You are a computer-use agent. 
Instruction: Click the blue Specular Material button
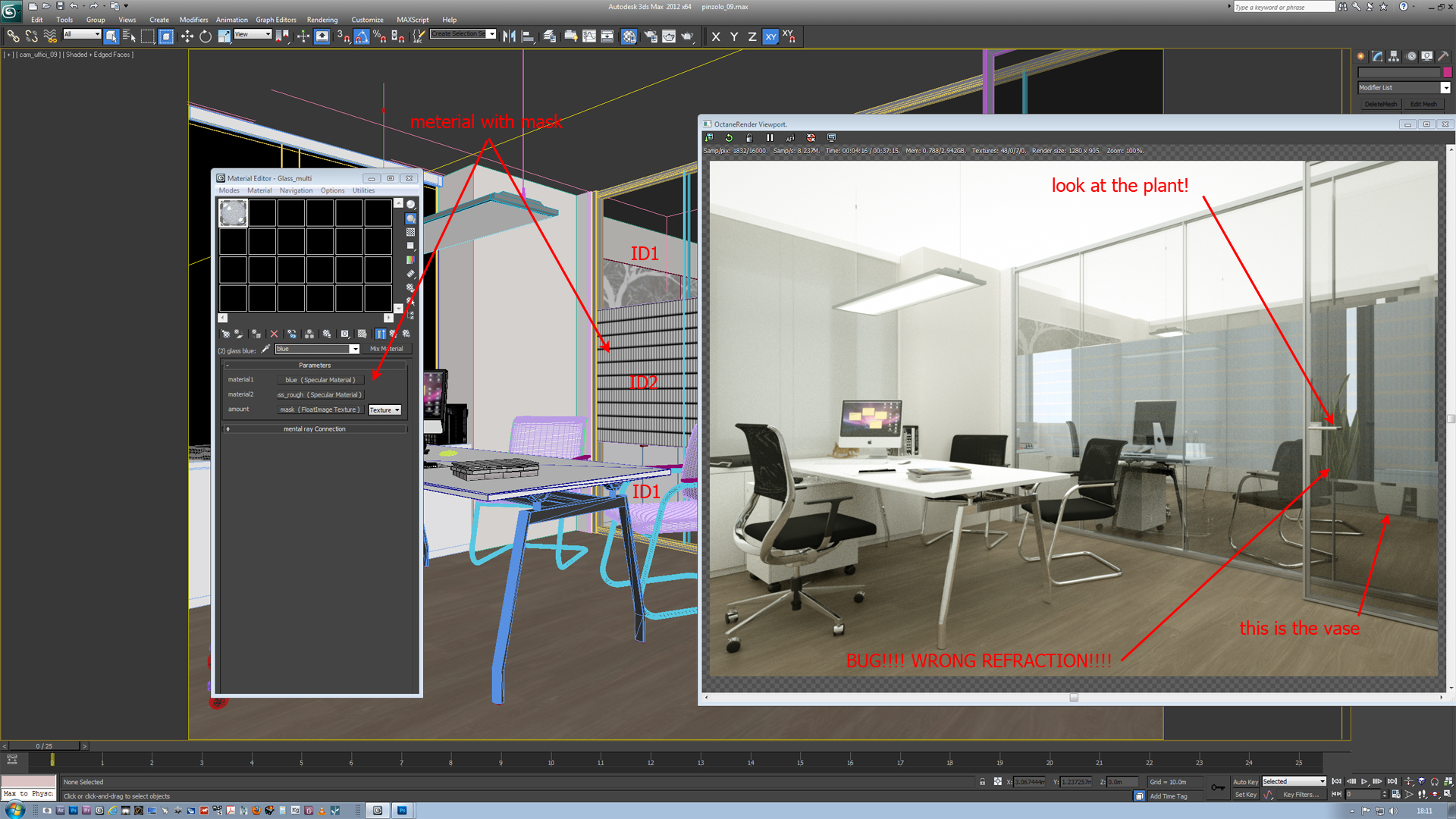pyautogui.click(x=320, y=380)
